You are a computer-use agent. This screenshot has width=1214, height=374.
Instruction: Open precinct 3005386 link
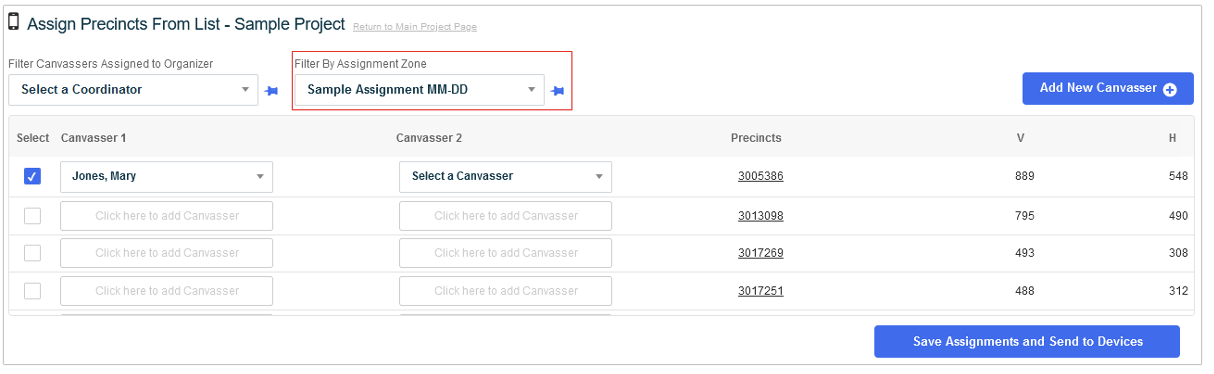point(761,176)
